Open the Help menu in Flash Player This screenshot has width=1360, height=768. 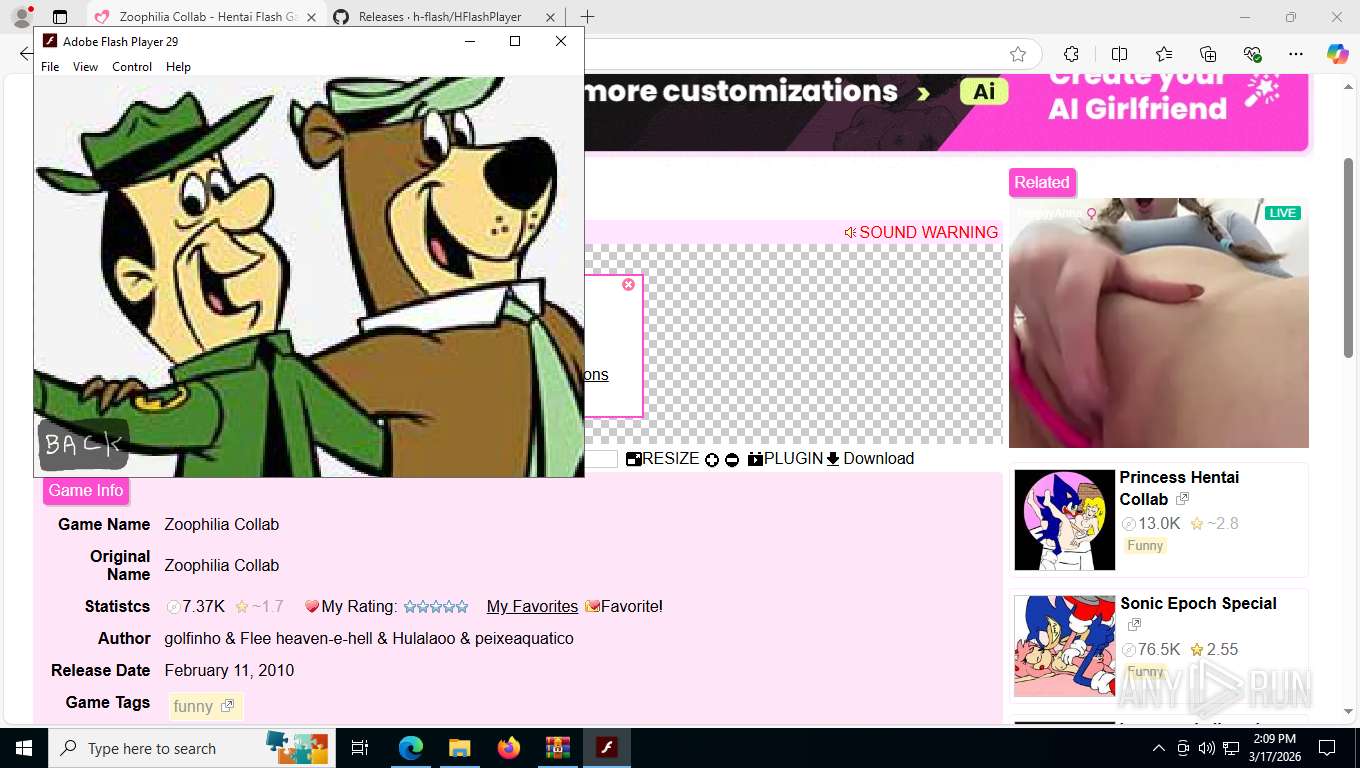pyautogui.click(x=178, y=67)
